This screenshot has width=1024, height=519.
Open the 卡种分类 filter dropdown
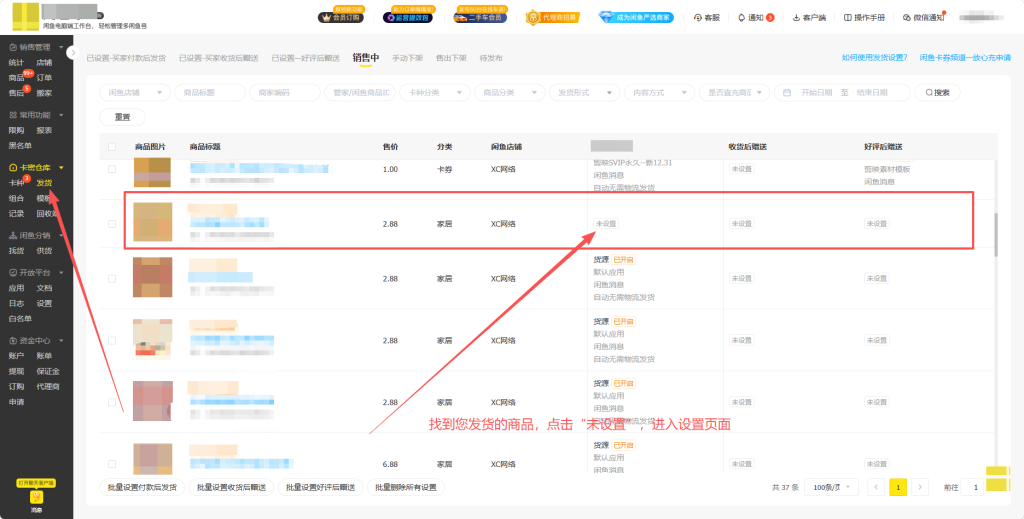pyautogui.click(x=434, y=93)
